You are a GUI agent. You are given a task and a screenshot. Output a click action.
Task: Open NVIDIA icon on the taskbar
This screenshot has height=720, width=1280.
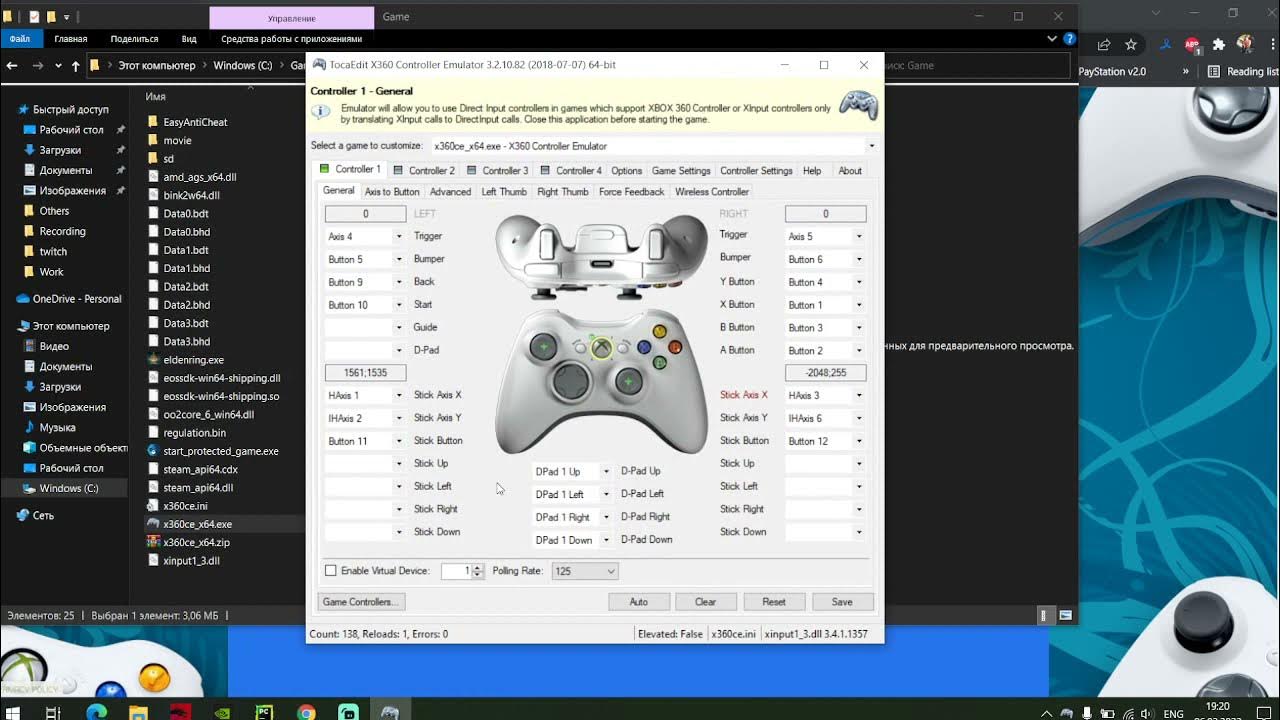[222, 713]
